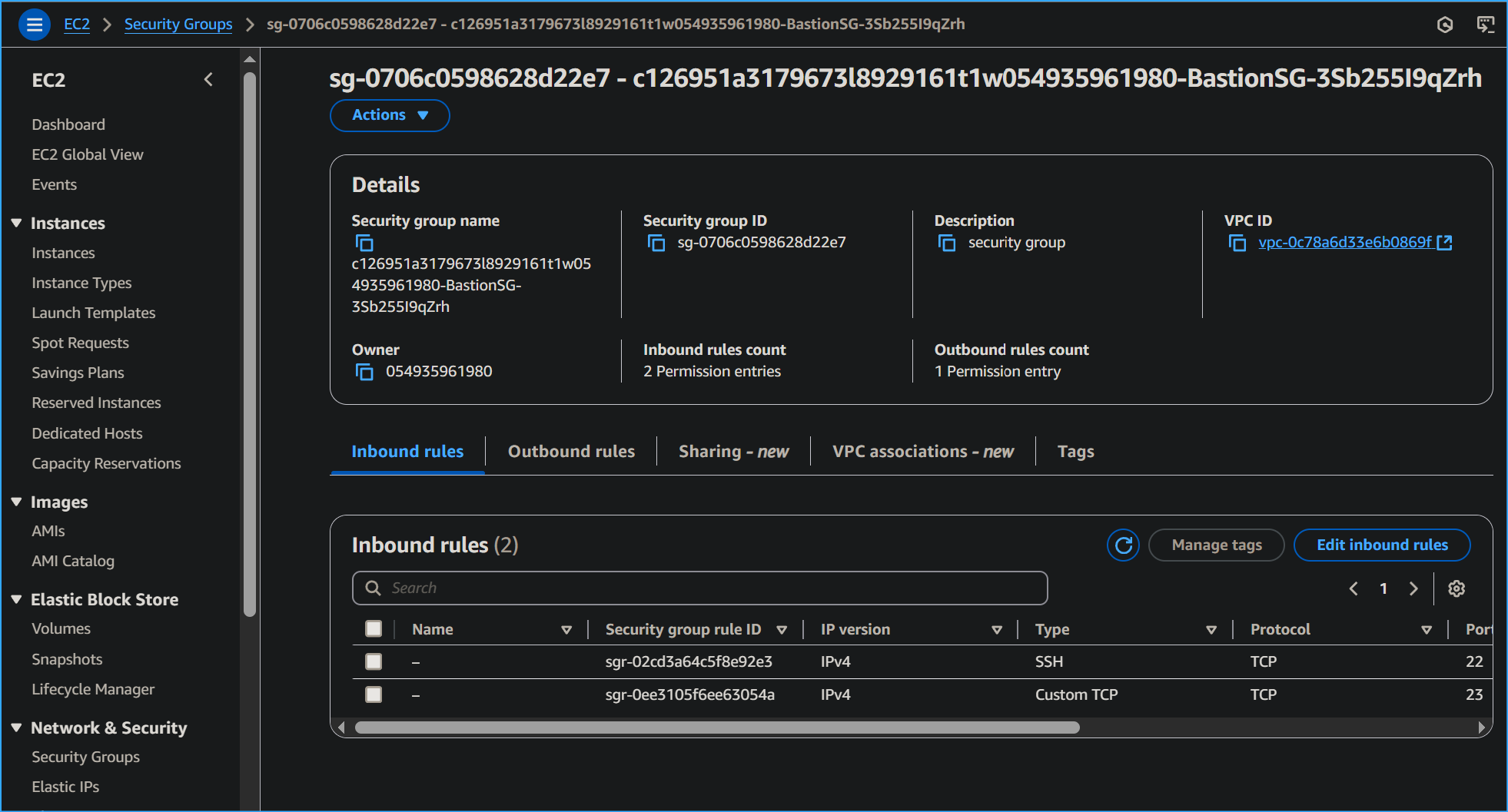Copy the description text
The height and width of the screenshot is (812, 1508).
point(947,244)
